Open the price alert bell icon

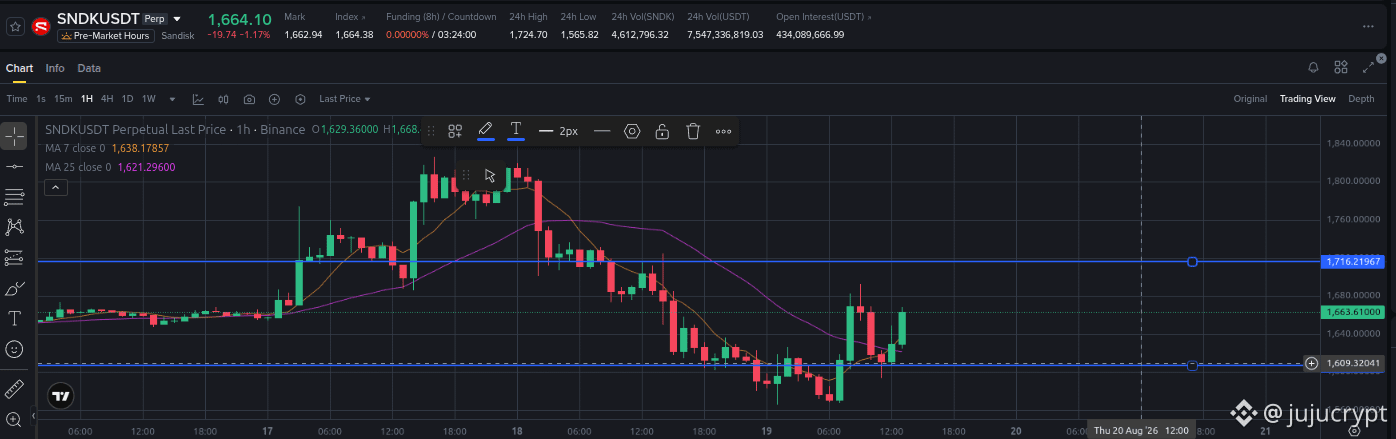1313,67
